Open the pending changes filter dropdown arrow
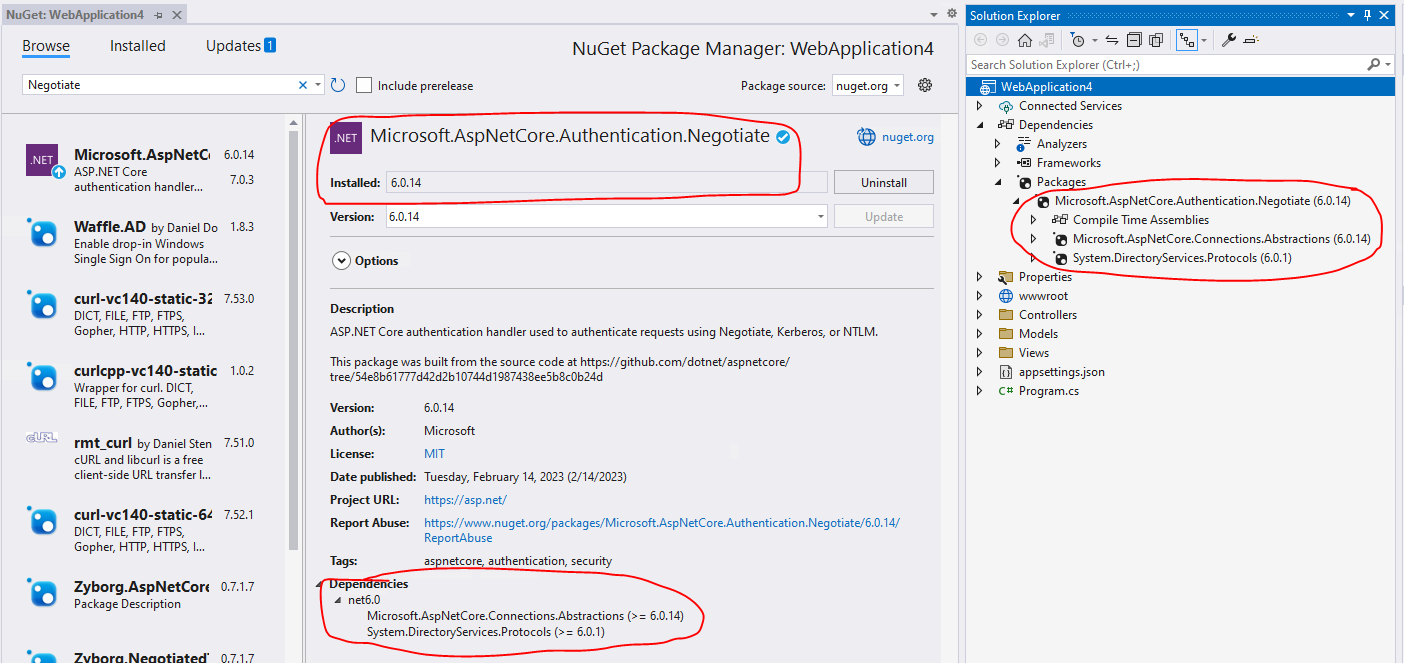Image resolution: width=1404 pixels, height=663 pixels. pos(1094,40)
